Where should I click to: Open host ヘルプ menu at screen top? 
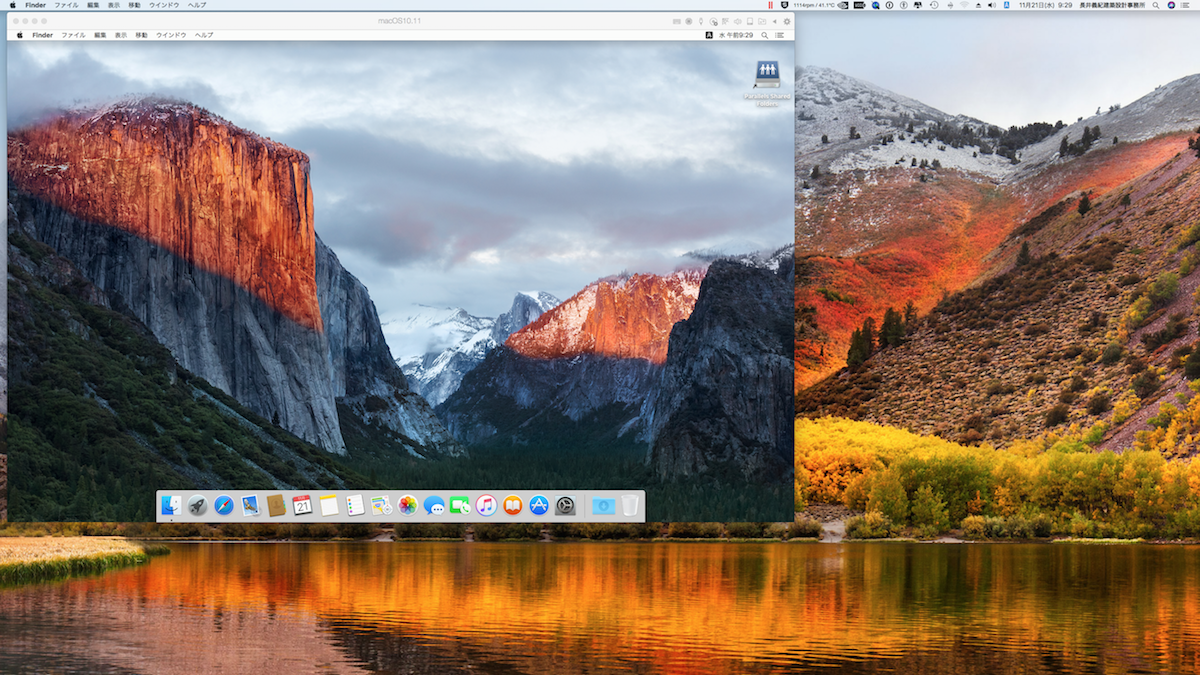(x=197, y=5)
